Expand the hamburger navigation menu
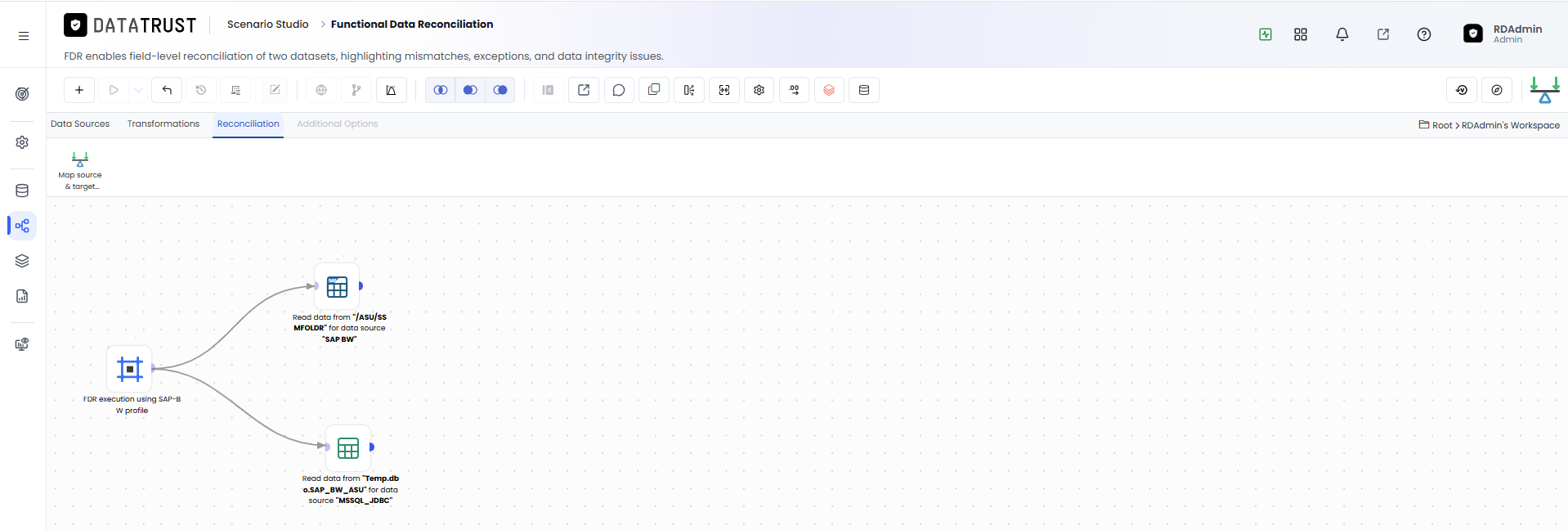 24,35
